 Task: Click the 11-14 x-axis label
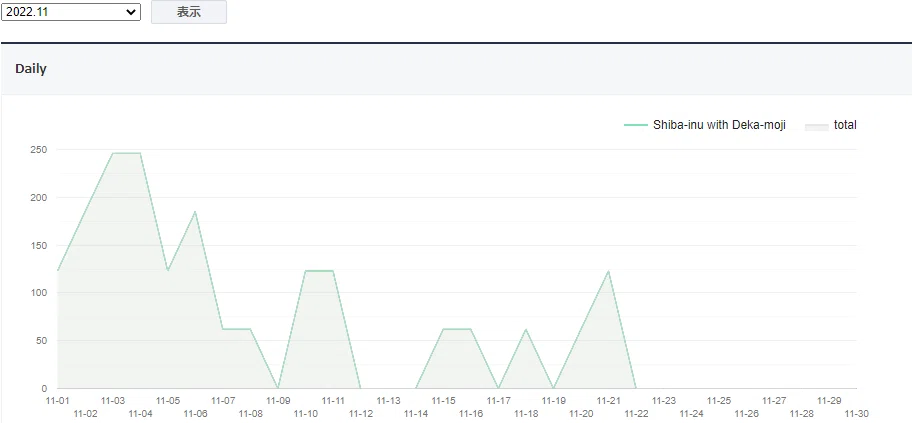coord(416,414)
